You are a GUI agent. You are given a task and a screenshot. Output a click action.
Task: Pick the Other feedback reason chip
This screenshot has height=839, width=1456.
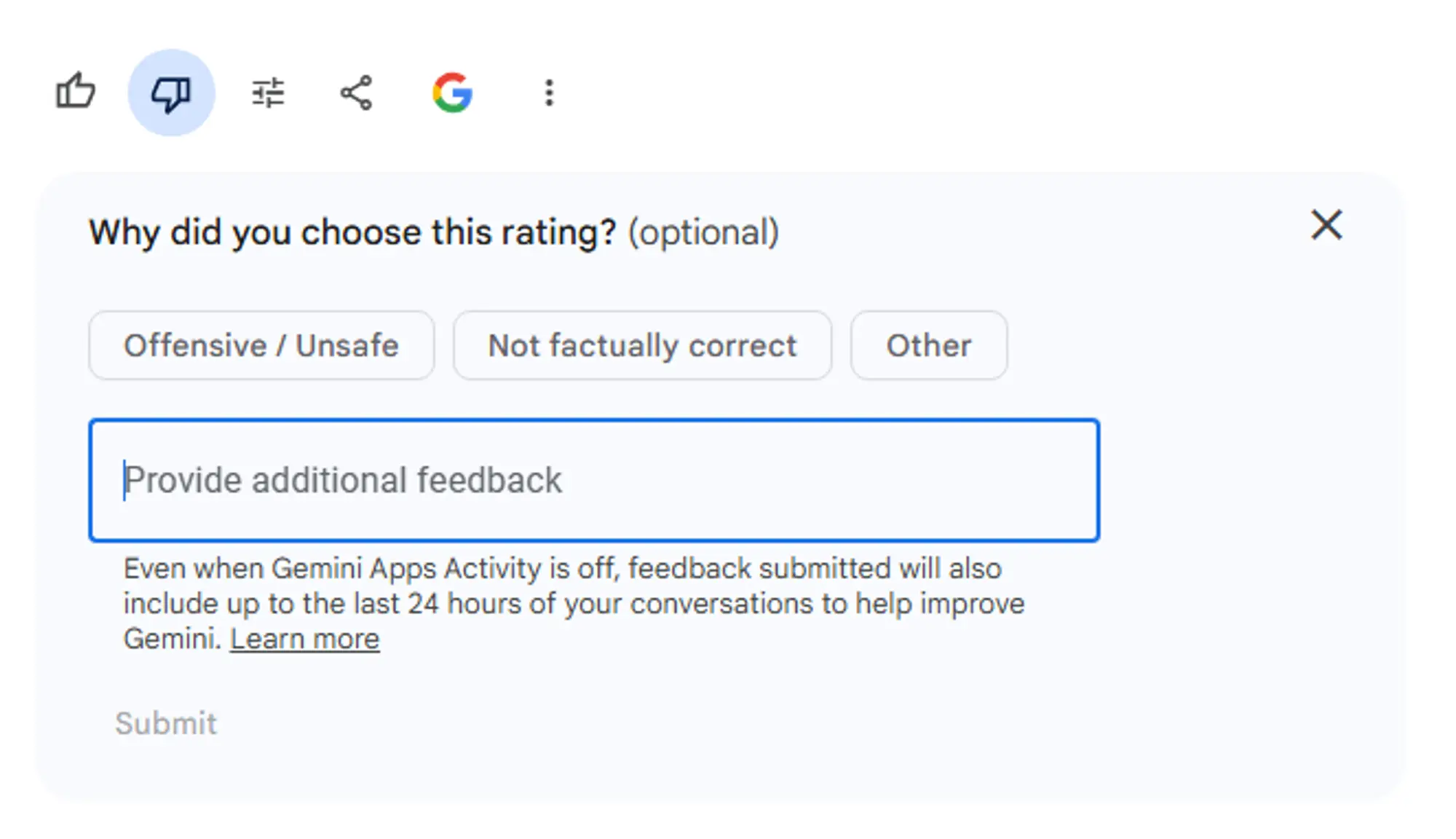pyautogui.click(x=929, y=345)
